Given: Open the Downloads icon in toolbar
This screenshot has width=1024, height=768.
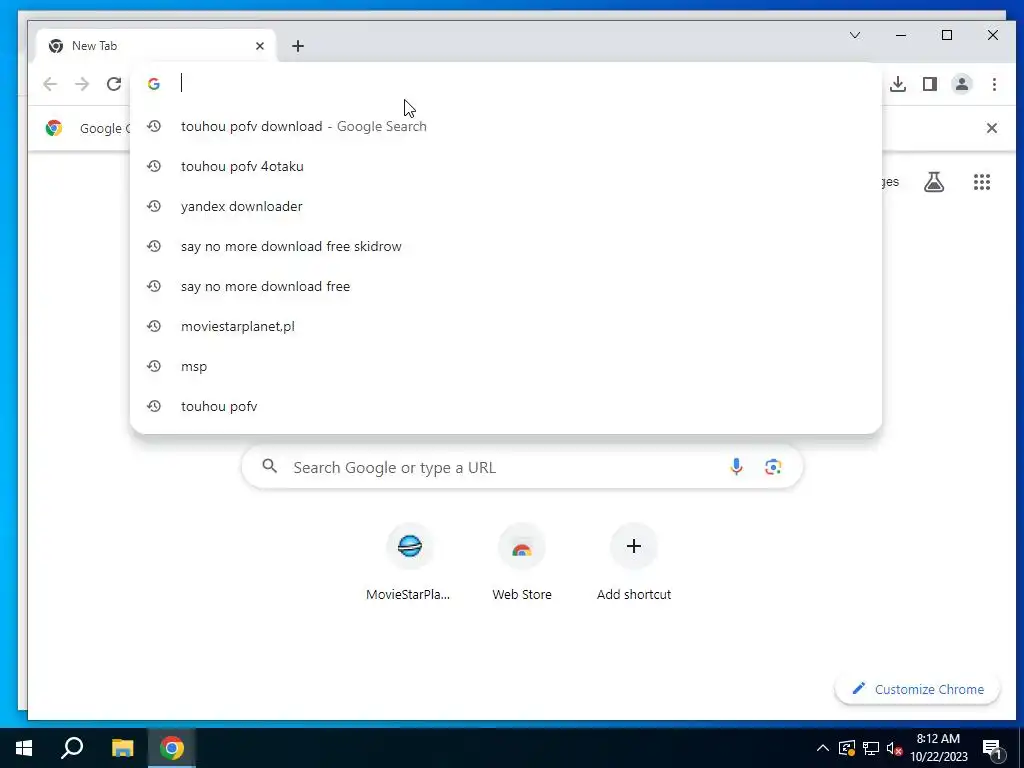Looking at the screenshot, I should [x=898, y=84].
